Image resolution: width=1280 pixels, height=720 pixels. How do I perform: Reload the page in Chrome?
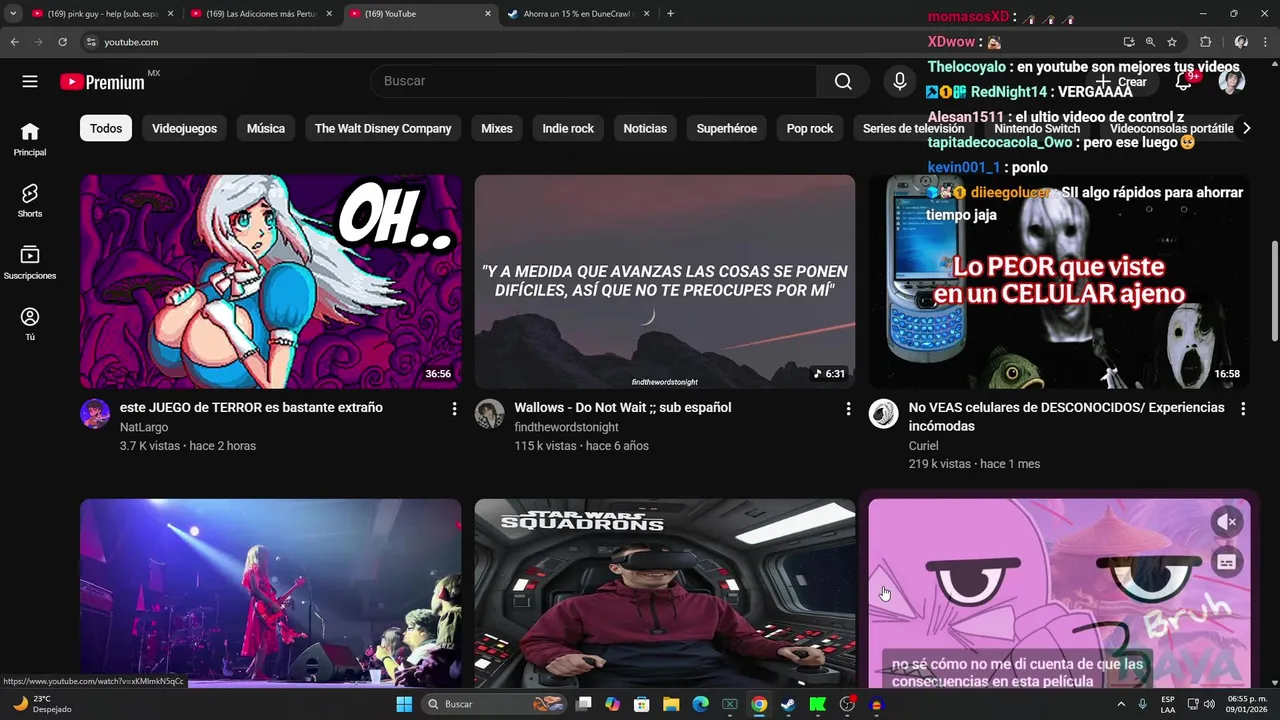coord(62,42)
